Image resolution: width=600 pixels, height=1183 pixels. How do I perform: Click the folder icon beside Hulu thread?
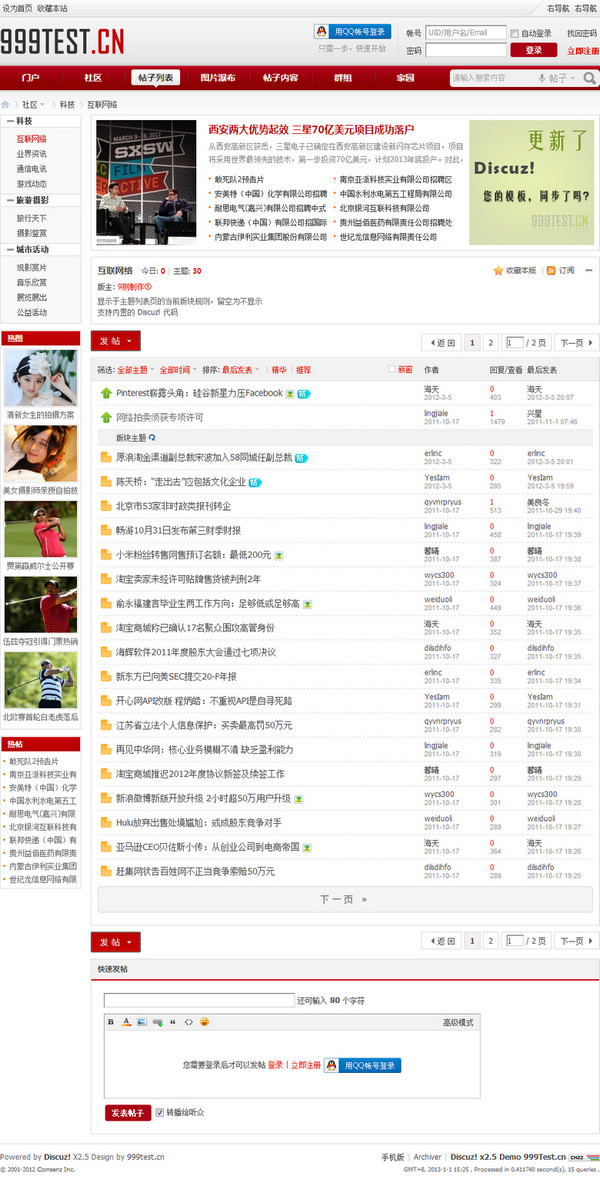[x=106, y=822]
